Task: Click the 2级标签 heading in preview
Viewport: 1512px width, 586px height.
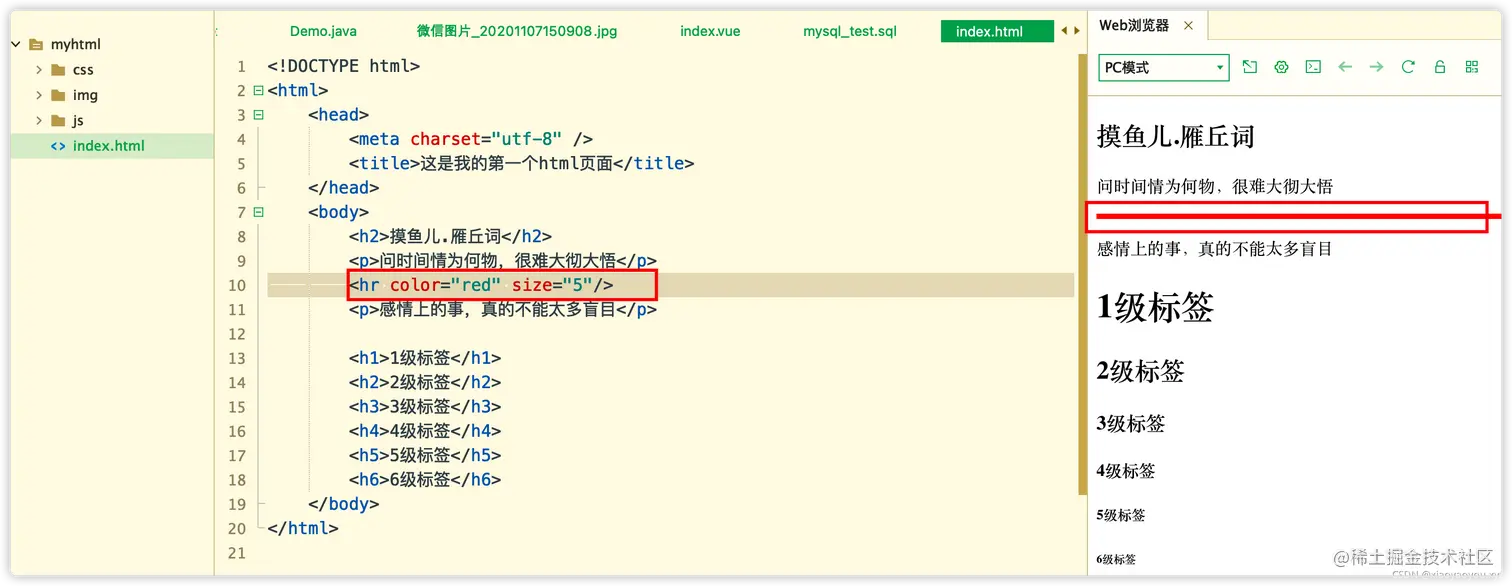Action: coord(1141,371)
